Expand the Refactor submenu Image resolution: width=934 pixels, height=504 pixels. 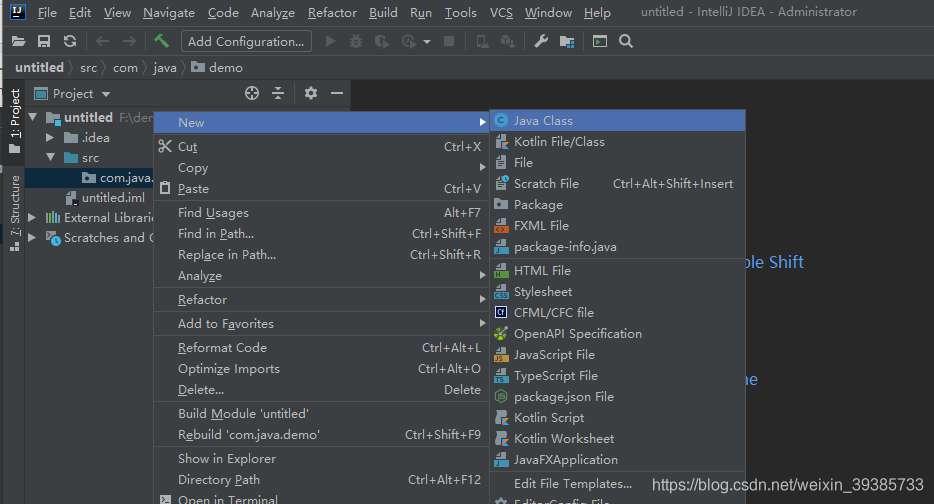(321, 300)
